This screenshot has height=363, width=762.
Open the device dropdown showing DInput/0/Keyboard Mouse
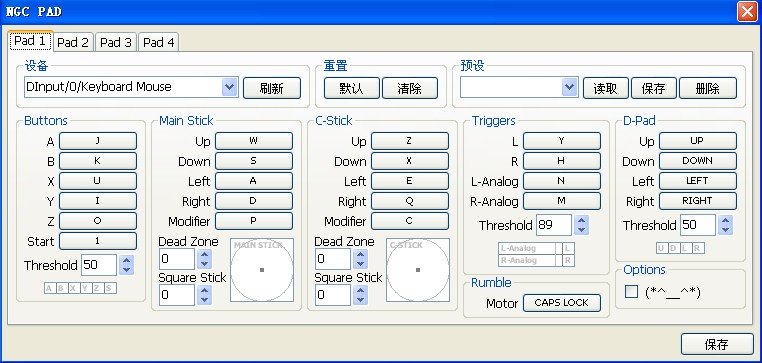tap(131, 87)
